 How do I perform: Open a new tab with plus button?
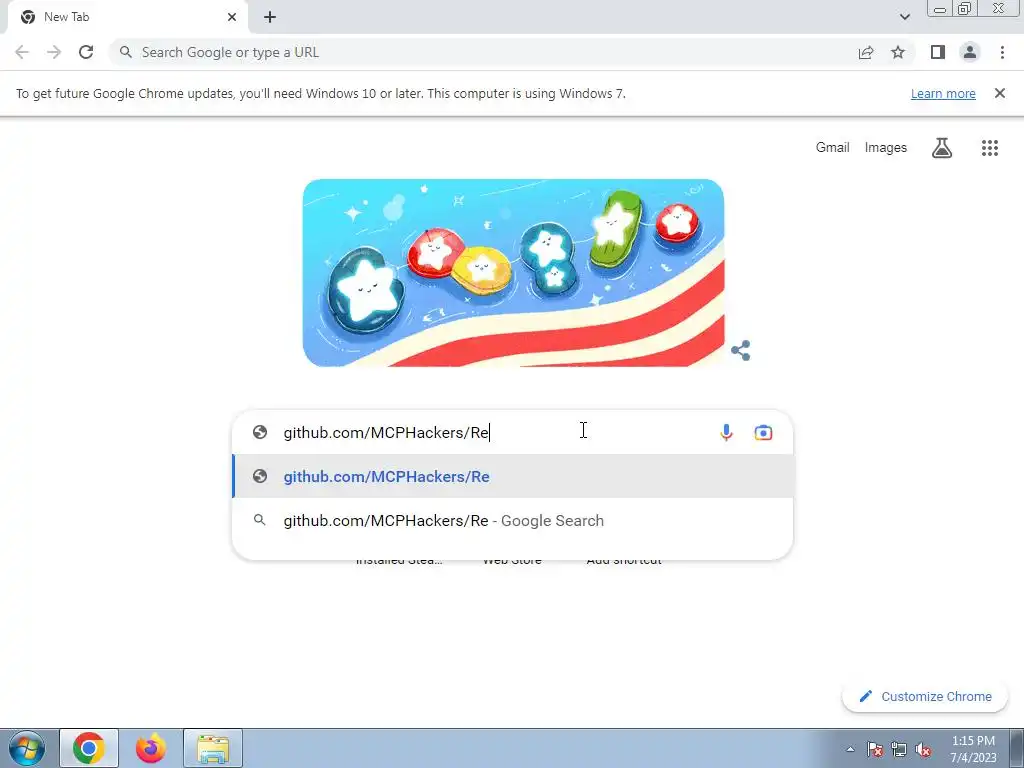tap(270, 17)
